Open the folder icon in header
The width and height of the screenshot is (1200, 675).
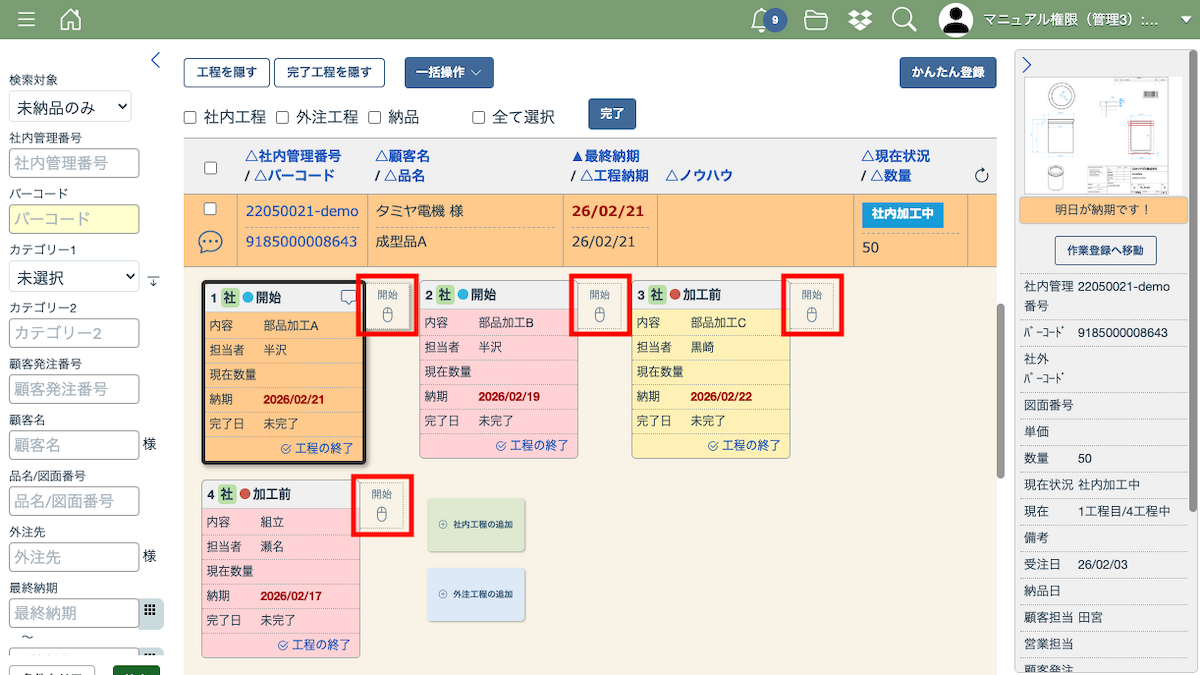(816, 19)
